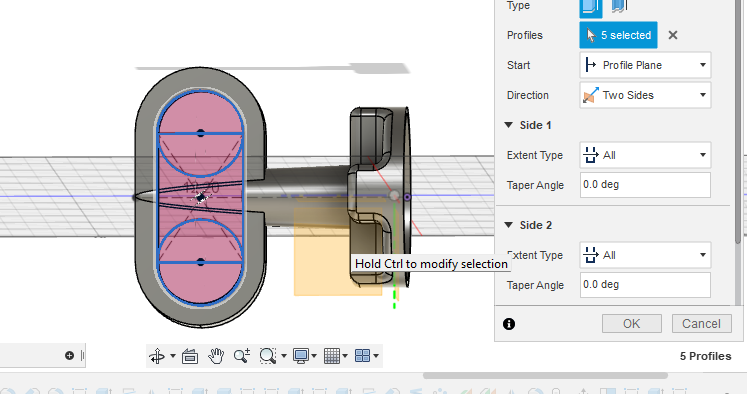This screenshot has height=394, width=747.
Task: Click the lower sketch point in the pink profile
Action: click(x=201, y=262)
